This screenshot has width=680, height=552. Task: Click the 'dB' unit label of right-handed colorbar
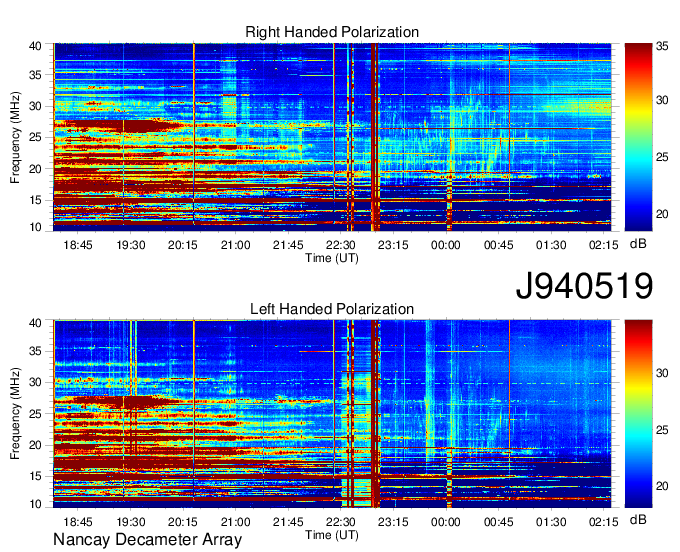(638, 244)
